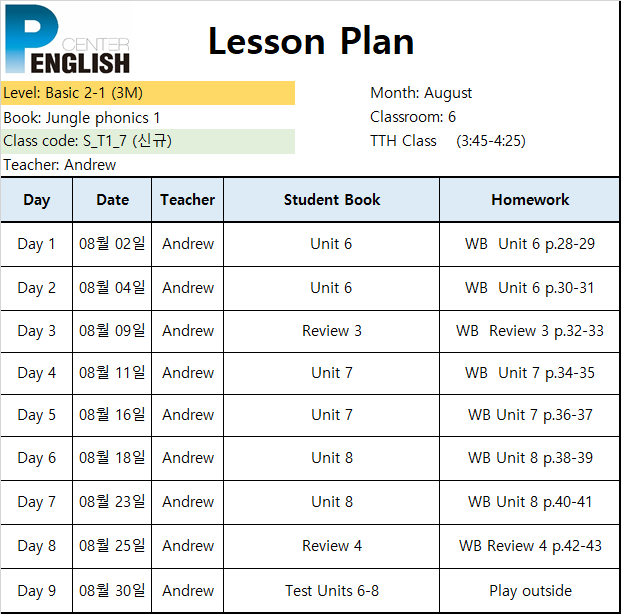Select the Test Units 6-8 cell
This screenshot has height=616, width=621.
coord(332,591)
